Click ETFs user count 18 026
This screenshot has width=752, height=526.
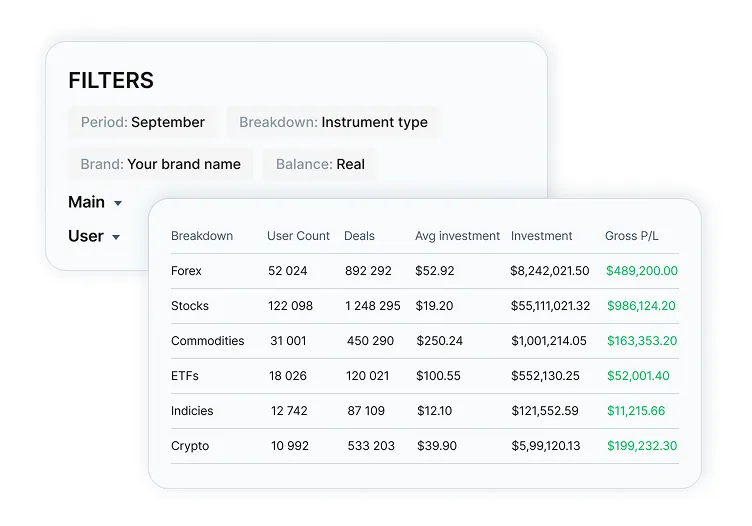click(x=288, y=376)
